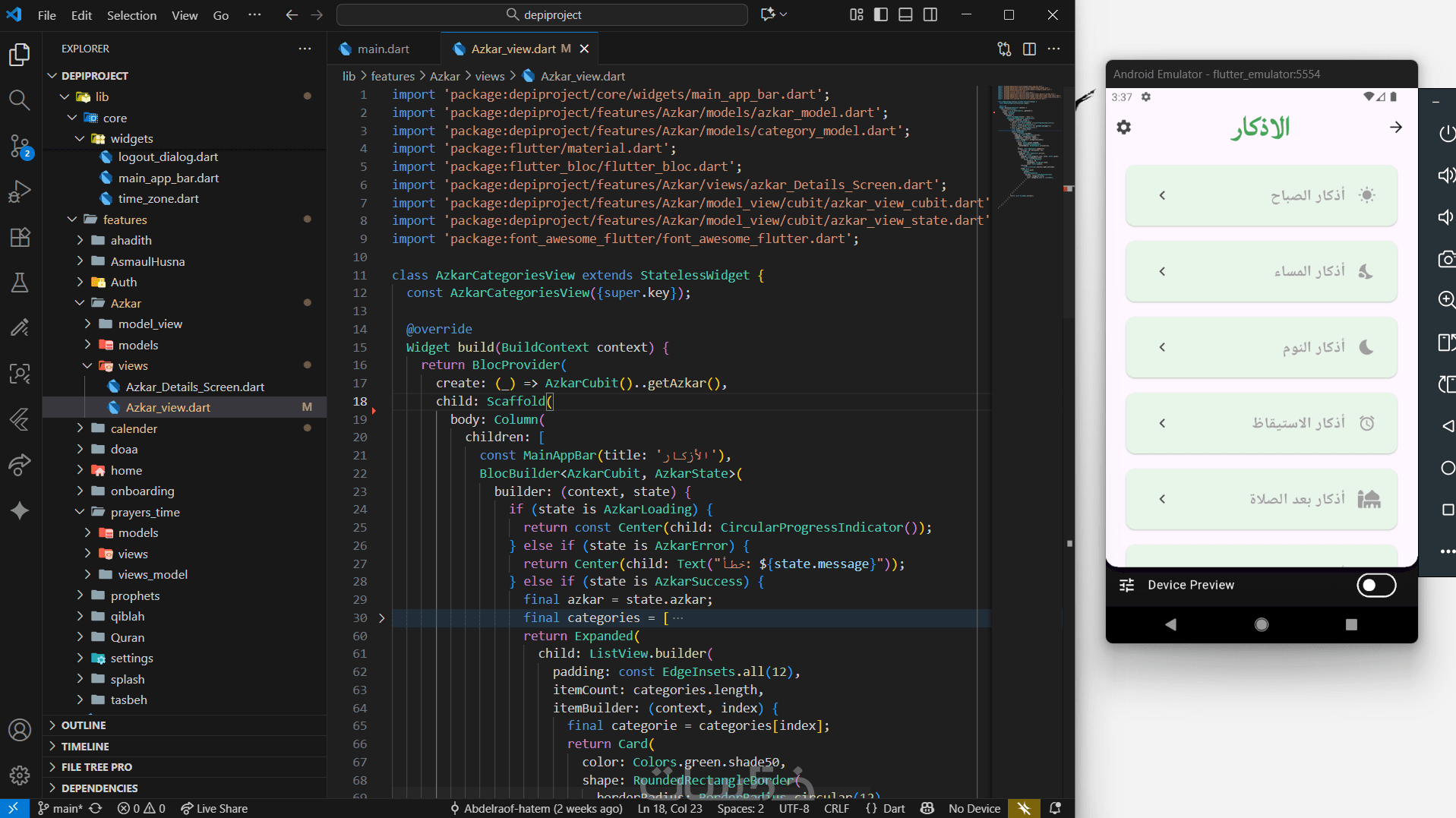Click No Device in status bar

click(974, 808)
